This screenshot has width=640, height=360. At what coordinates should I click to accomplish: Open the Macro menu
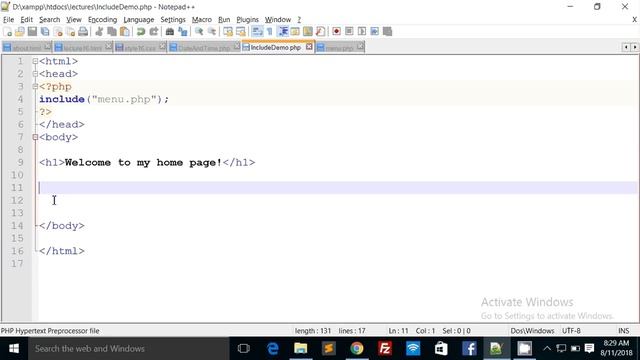[202, 20]
